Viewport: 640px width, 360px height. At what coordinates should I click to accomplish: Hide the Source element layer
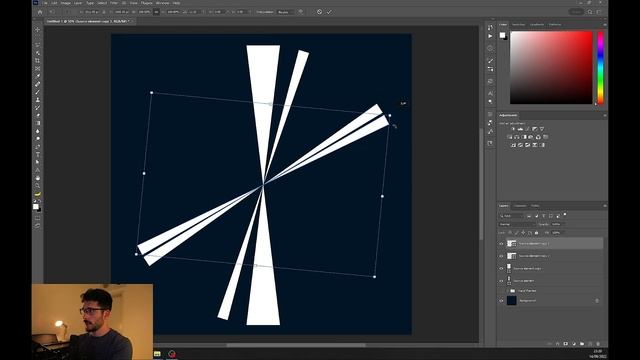tap(501, 281)
